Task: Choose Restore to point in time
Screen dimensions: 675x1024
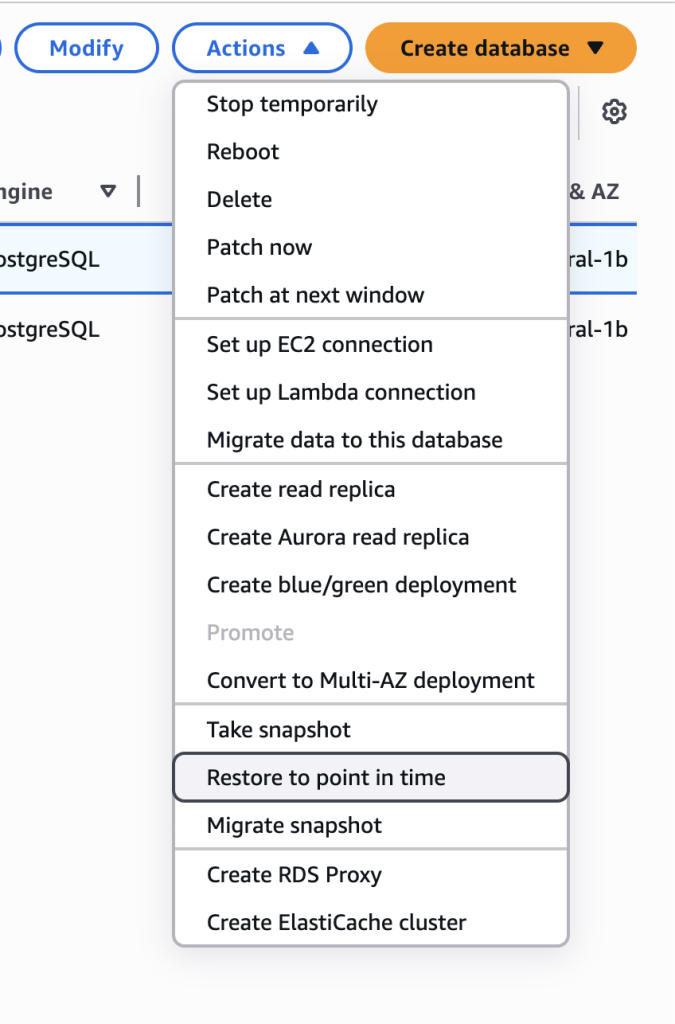Action: tap(371, 777)
